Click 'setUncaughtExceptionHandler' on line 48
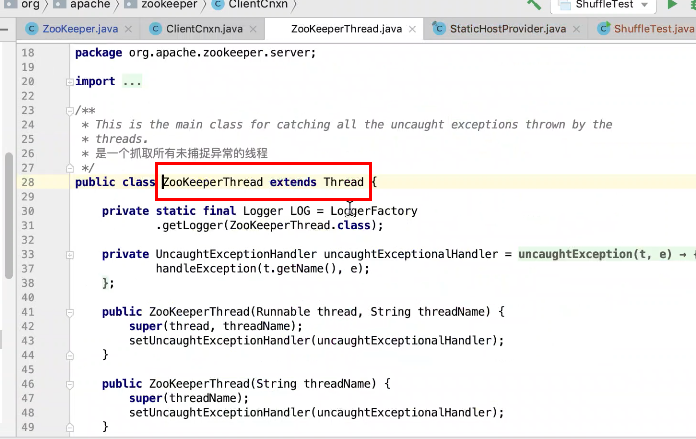696x439 pixels. click(x=220, y=413)
